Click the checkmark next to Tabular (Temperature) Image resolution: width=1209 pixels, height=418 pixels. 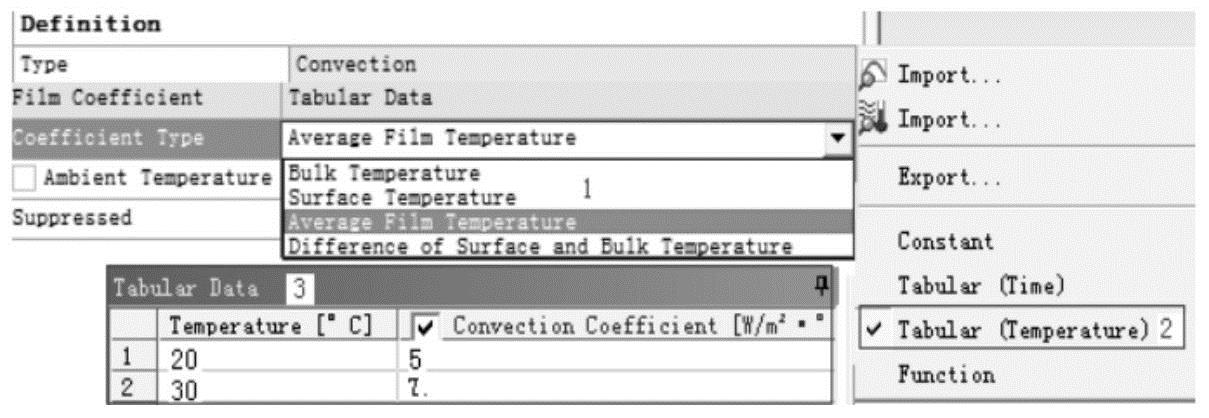click(x=874, y=329)
